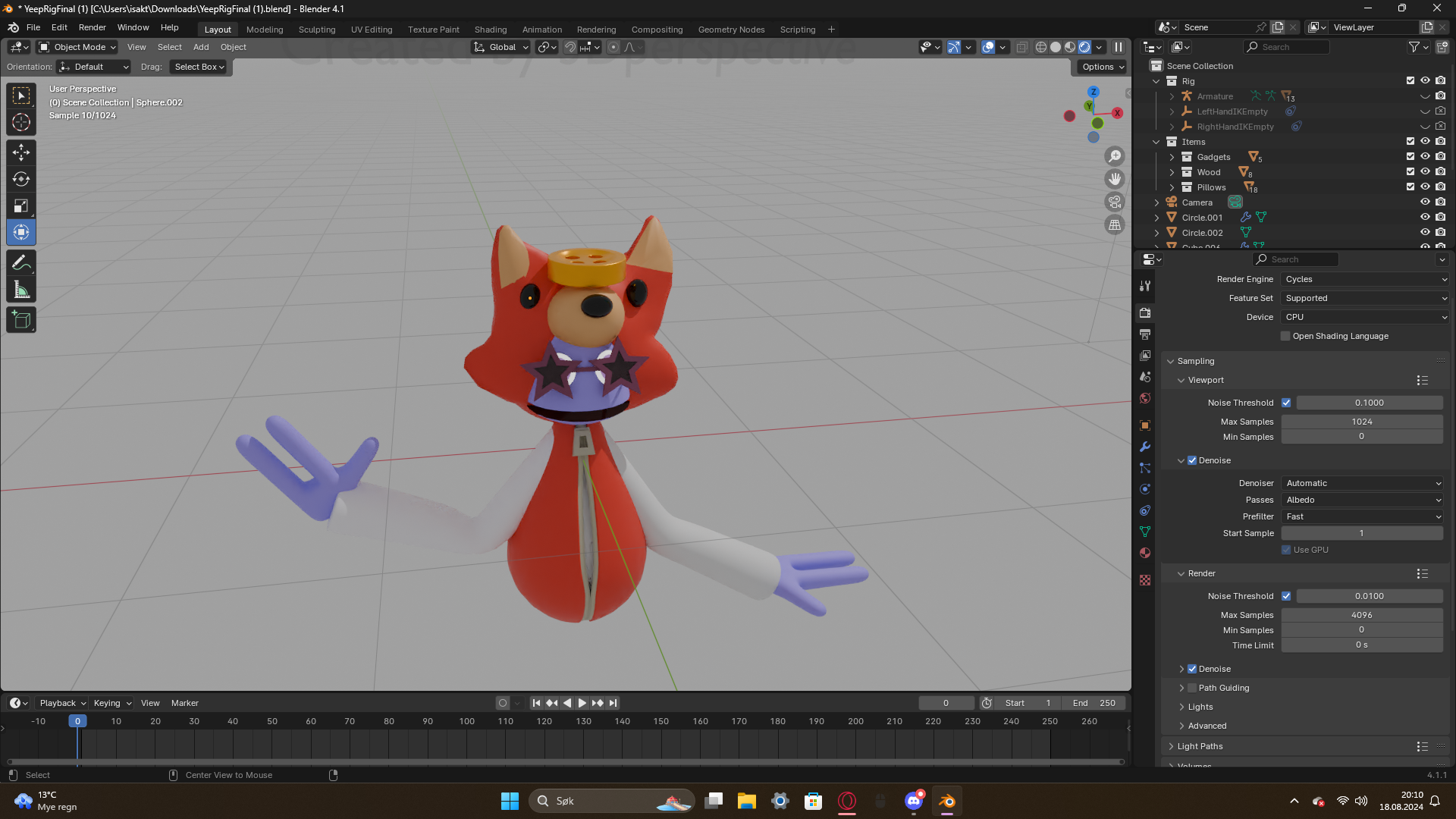Open the Passes dropdown showing Albedo
This screenshot has height=819, width=1456.
point(1363,500)
